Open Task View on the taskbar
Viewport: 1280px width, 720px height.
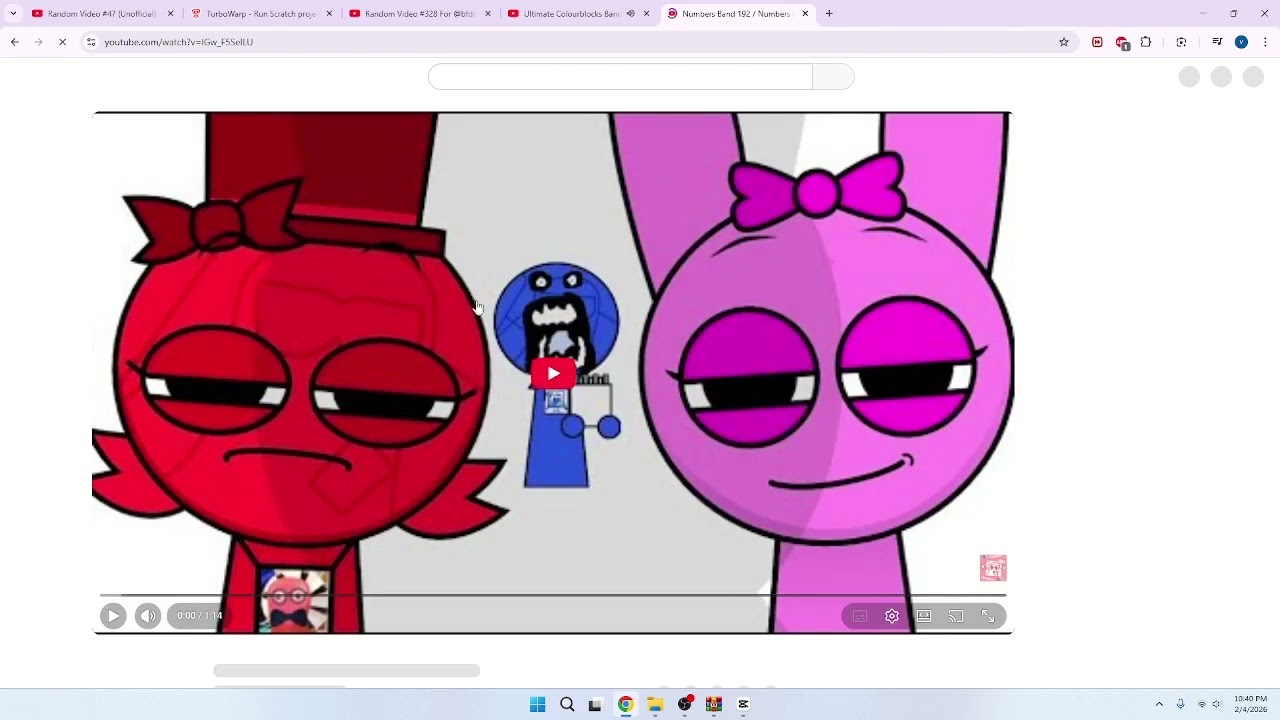click(596, 705)
